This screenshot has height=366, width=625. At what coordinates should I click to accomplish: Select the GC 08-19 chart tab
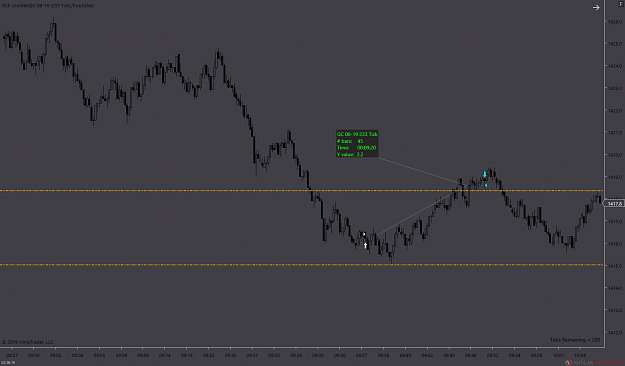8,363
